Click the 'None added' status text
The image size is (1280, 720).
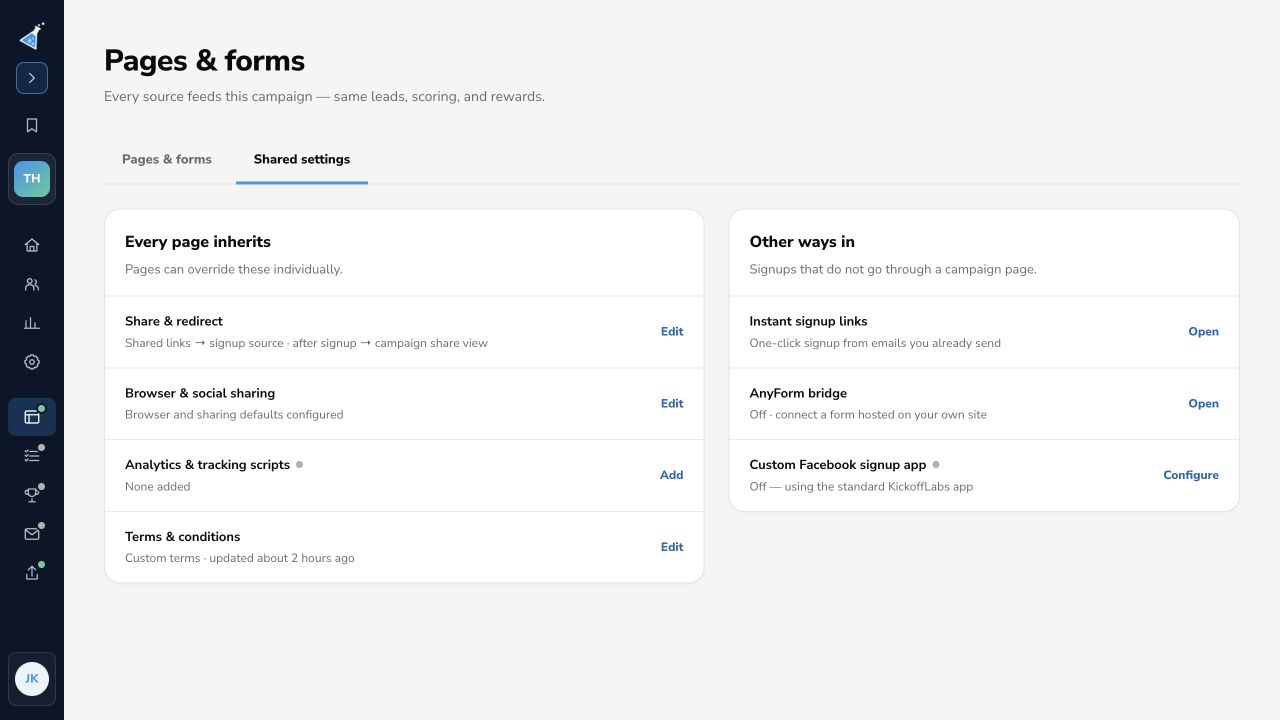[x=157, y=487]
